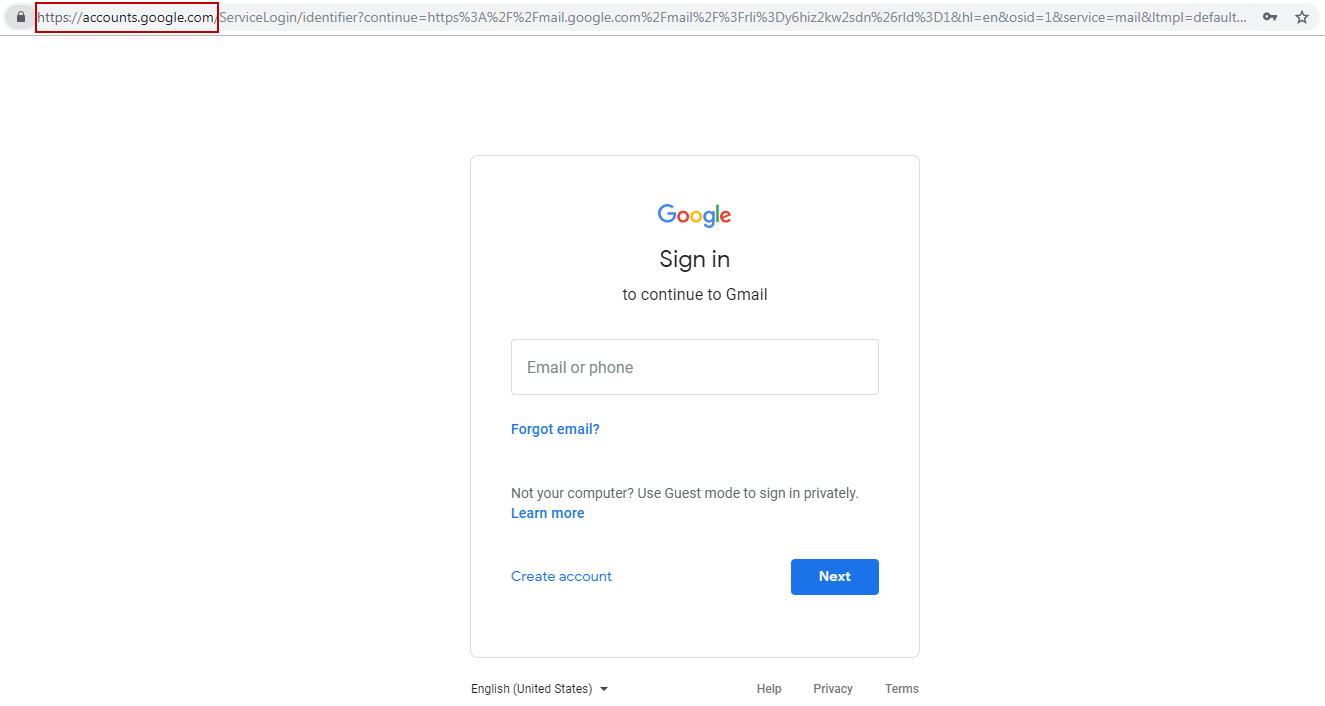Click the padlock site info icon
Screen dimensions: 1325x706
(x=22, y=17)
